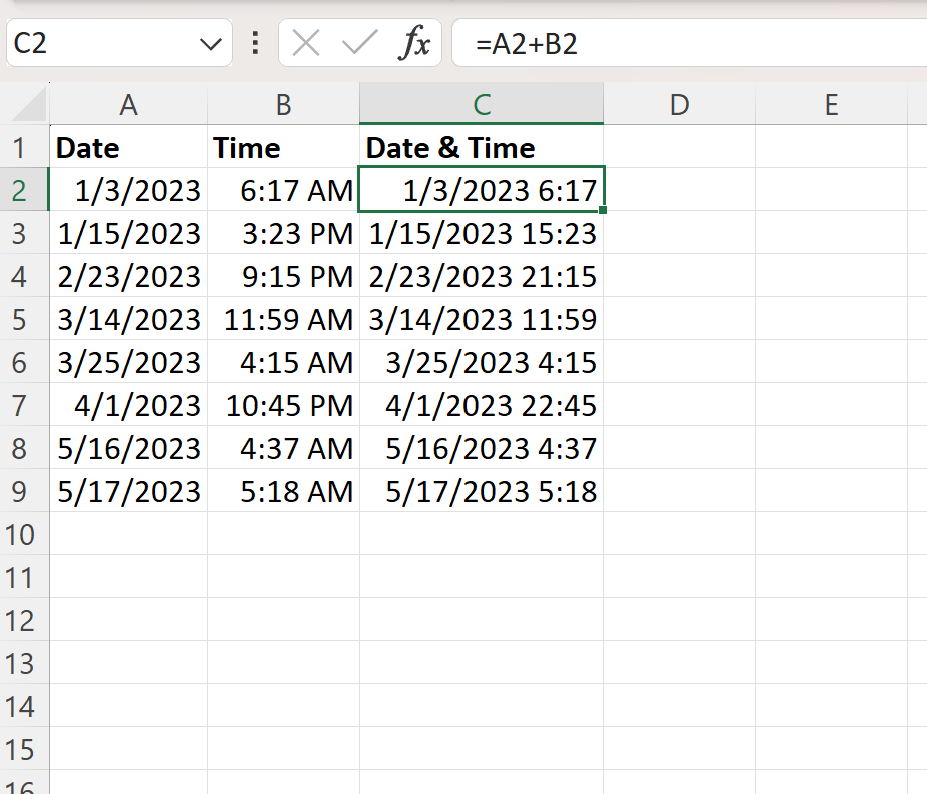Image resolution: width=927 pixels, height=794 pixels.
Task: Select row 3 header
Action: [x=24, y=233]
